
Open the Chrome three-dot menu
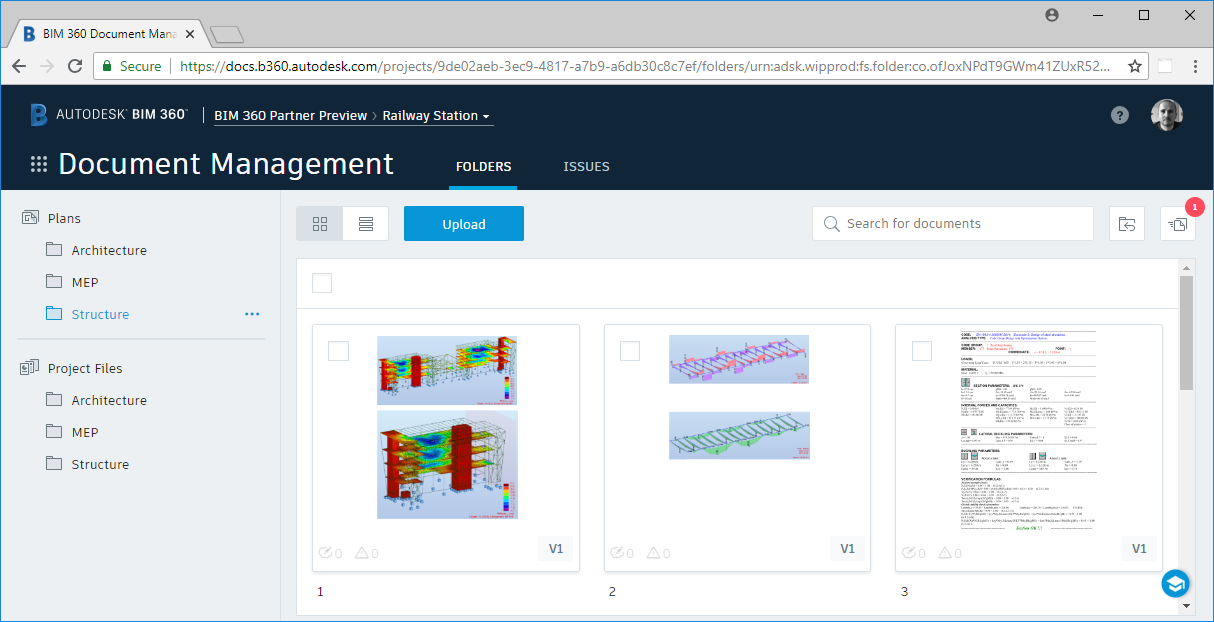click(x=1196, y=66)
